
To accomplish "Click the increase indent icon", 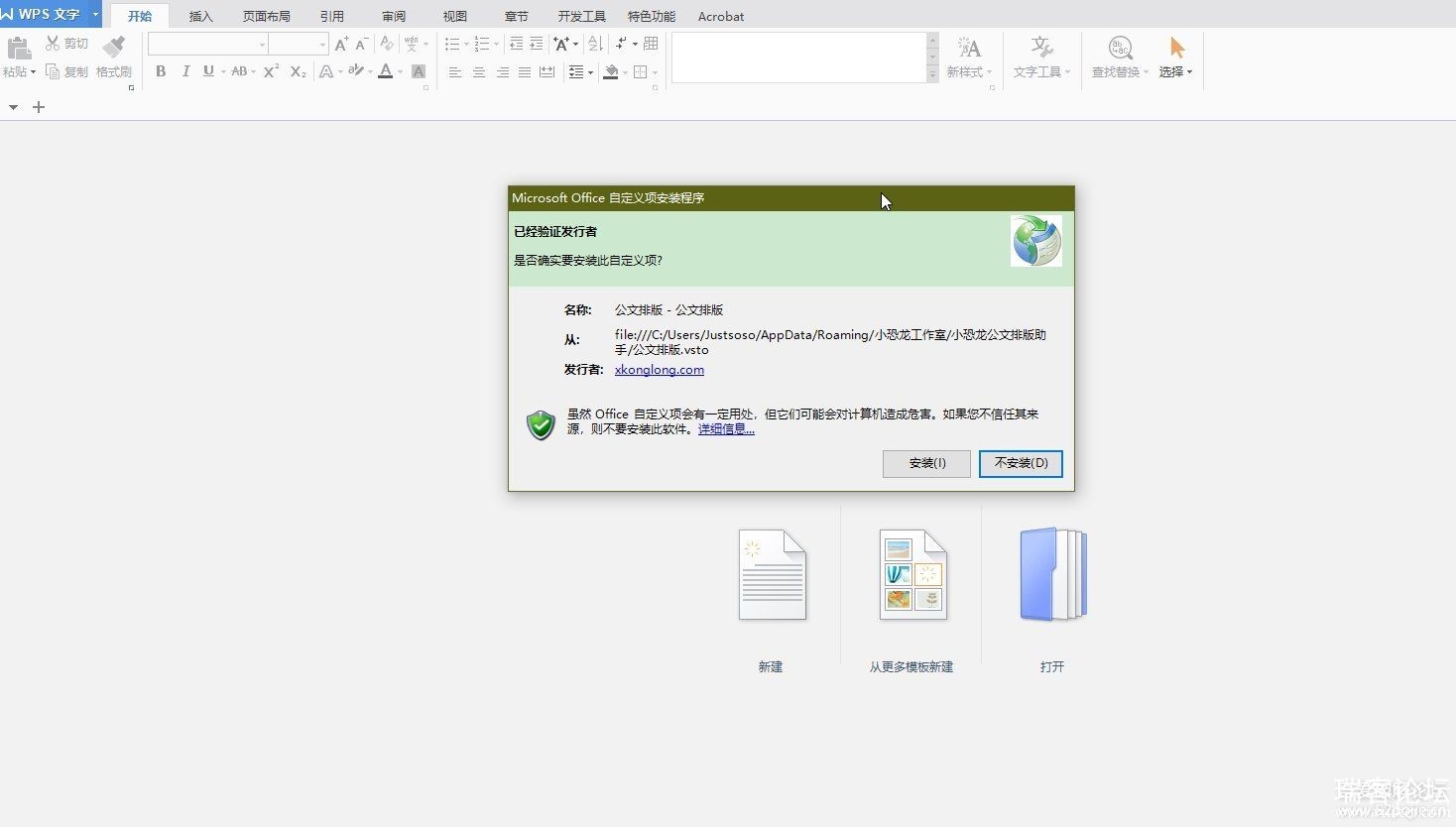I will [537, 44].
